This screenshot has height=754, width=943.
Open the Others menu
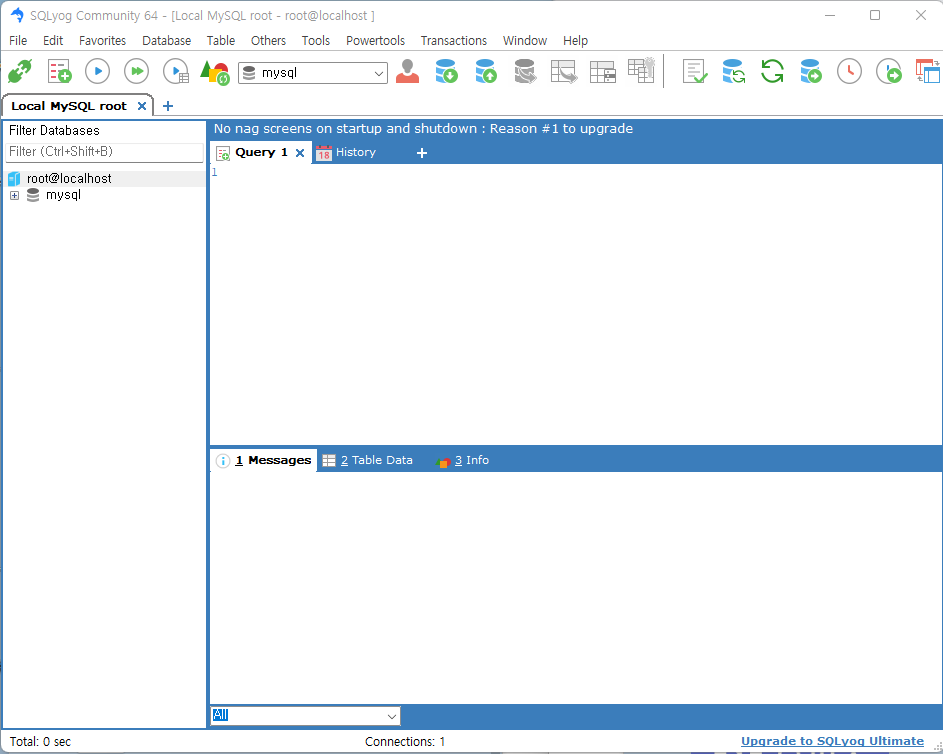[268, 40]
